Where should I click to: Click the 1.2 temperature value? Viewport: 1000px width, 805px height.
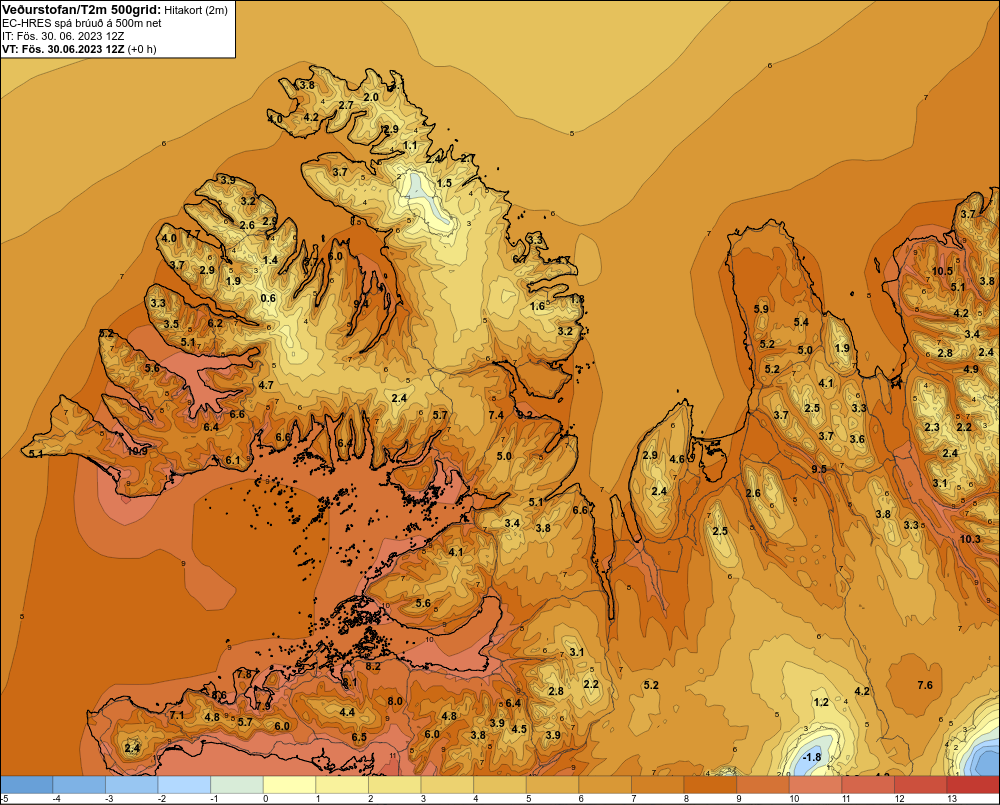coord(821,702)
